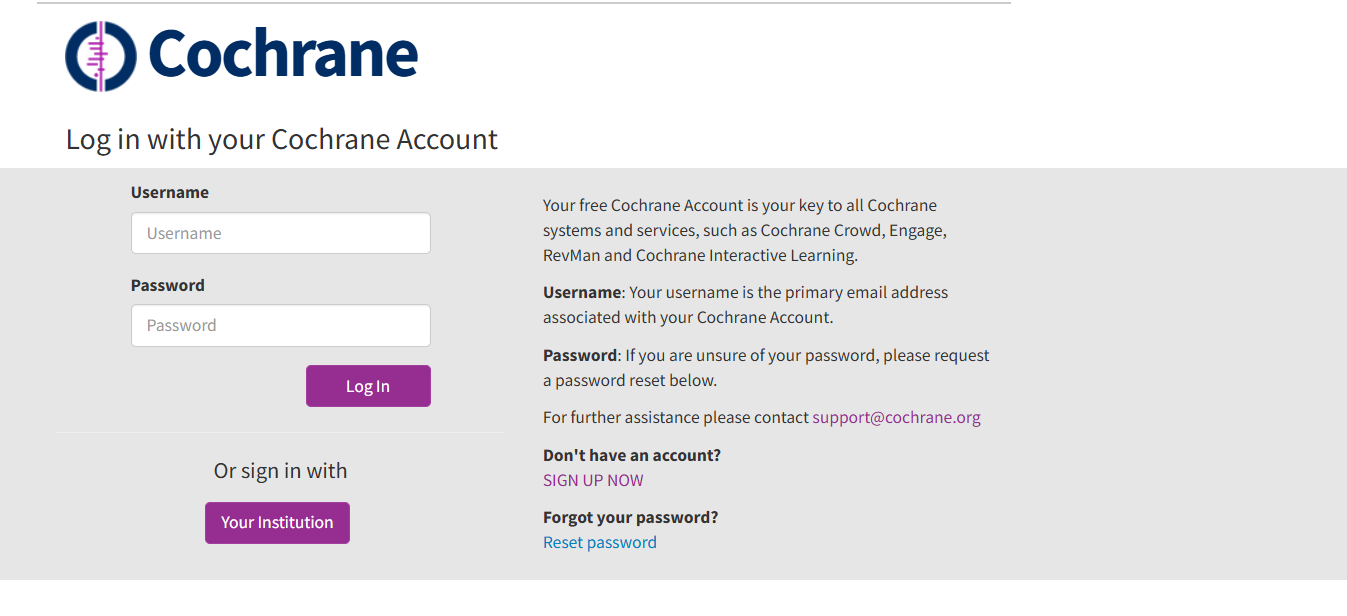Click the Password label above the field

pyautogui.click(x=168, y=285)
